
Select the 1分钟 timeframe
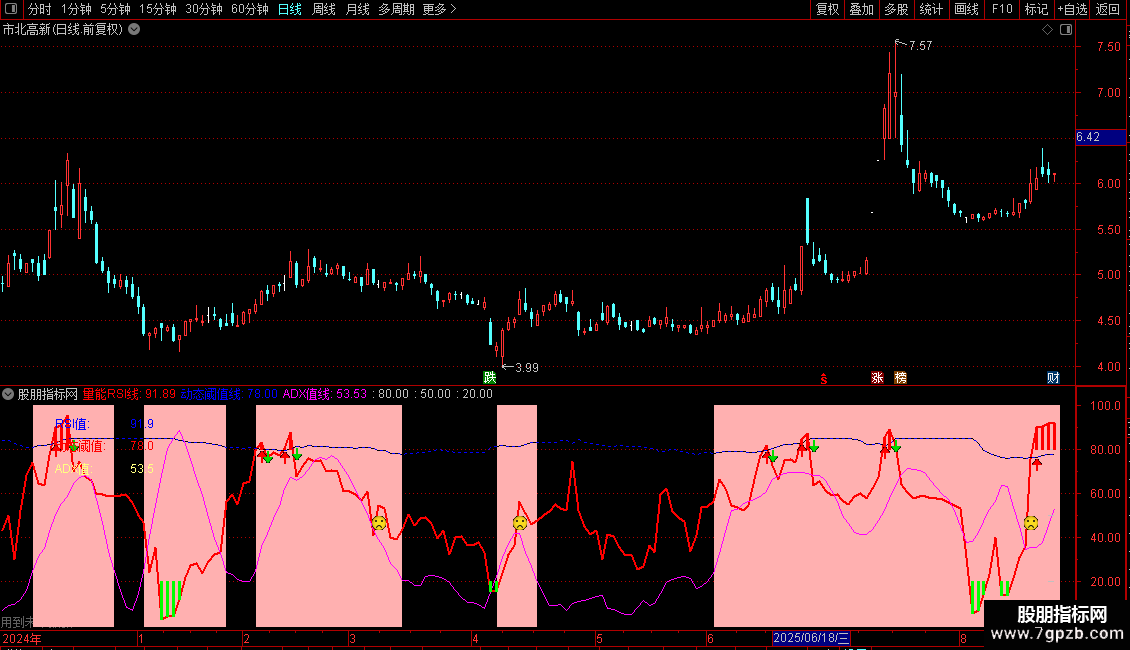[x=76, y=9]
